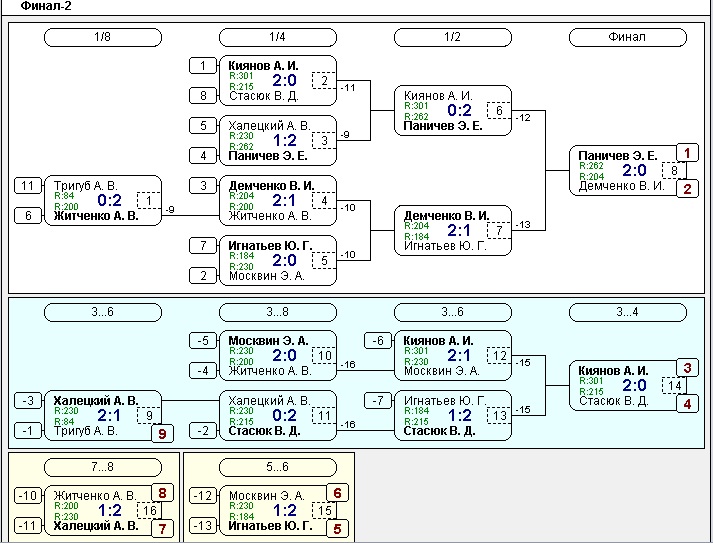The image size is (713, 543).
Task: Click red place box 1 for Паничев
Action: [x=688, y=153]
